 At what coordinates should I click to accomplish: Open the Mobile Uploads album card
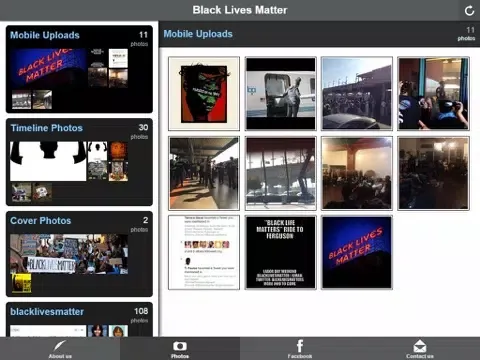click(79, 69)
